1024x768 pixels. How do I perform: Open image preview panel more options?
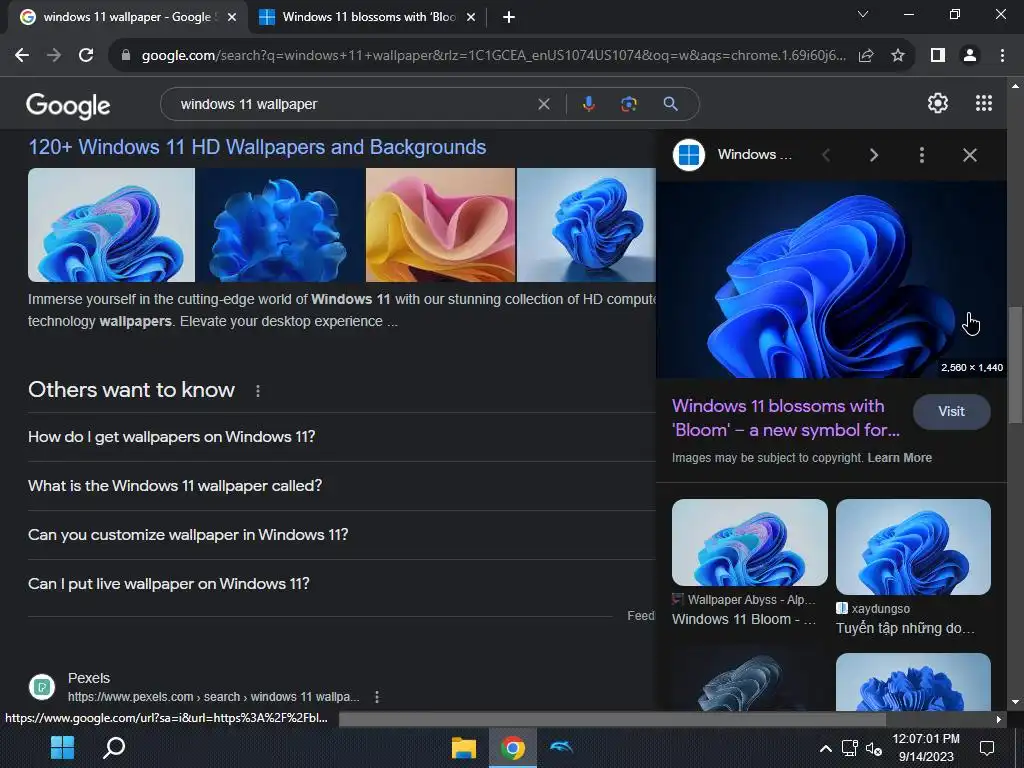921,155
